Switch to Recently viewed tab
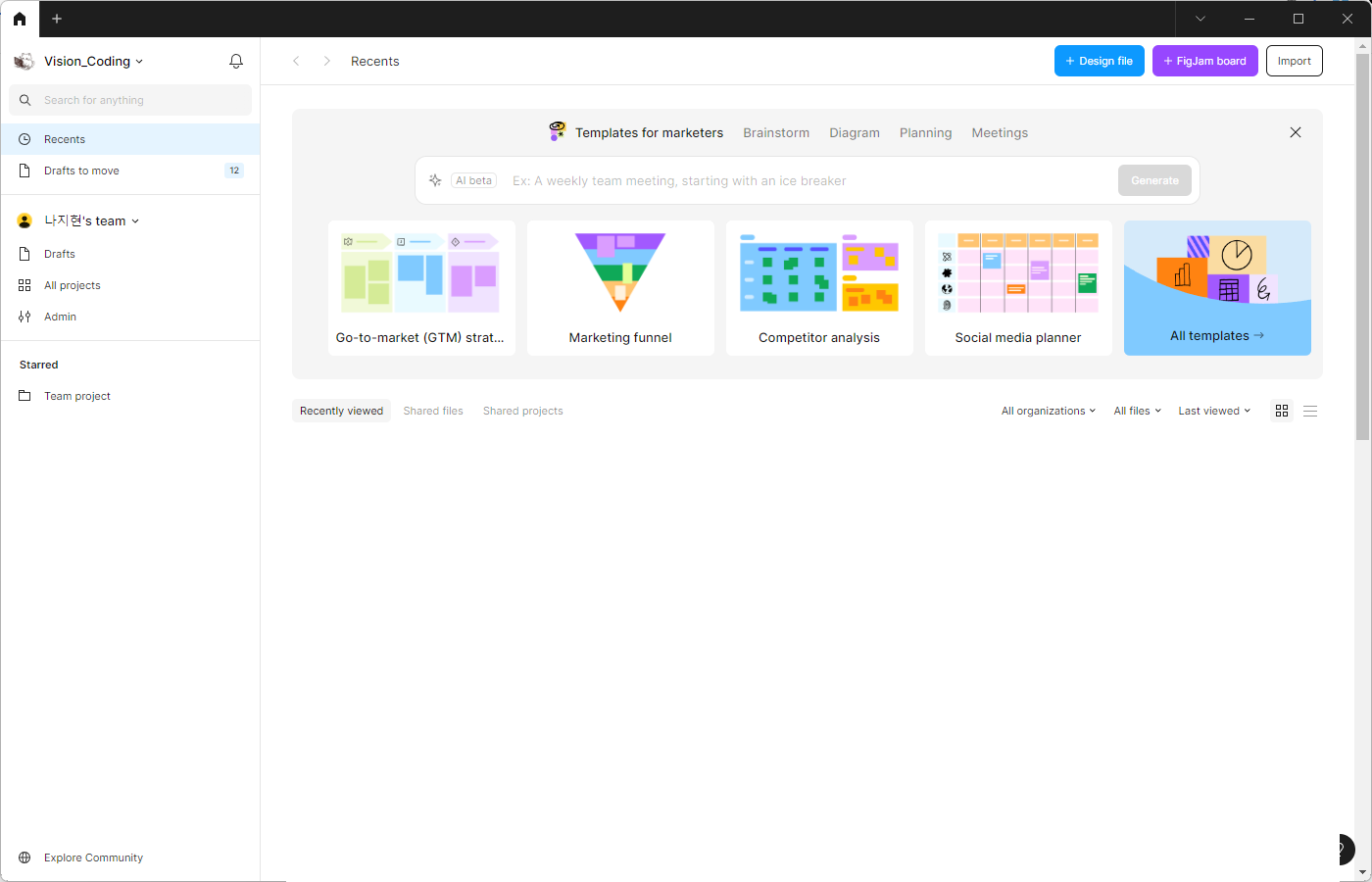This screenshot has width=1372, height=882. [341, 411]
